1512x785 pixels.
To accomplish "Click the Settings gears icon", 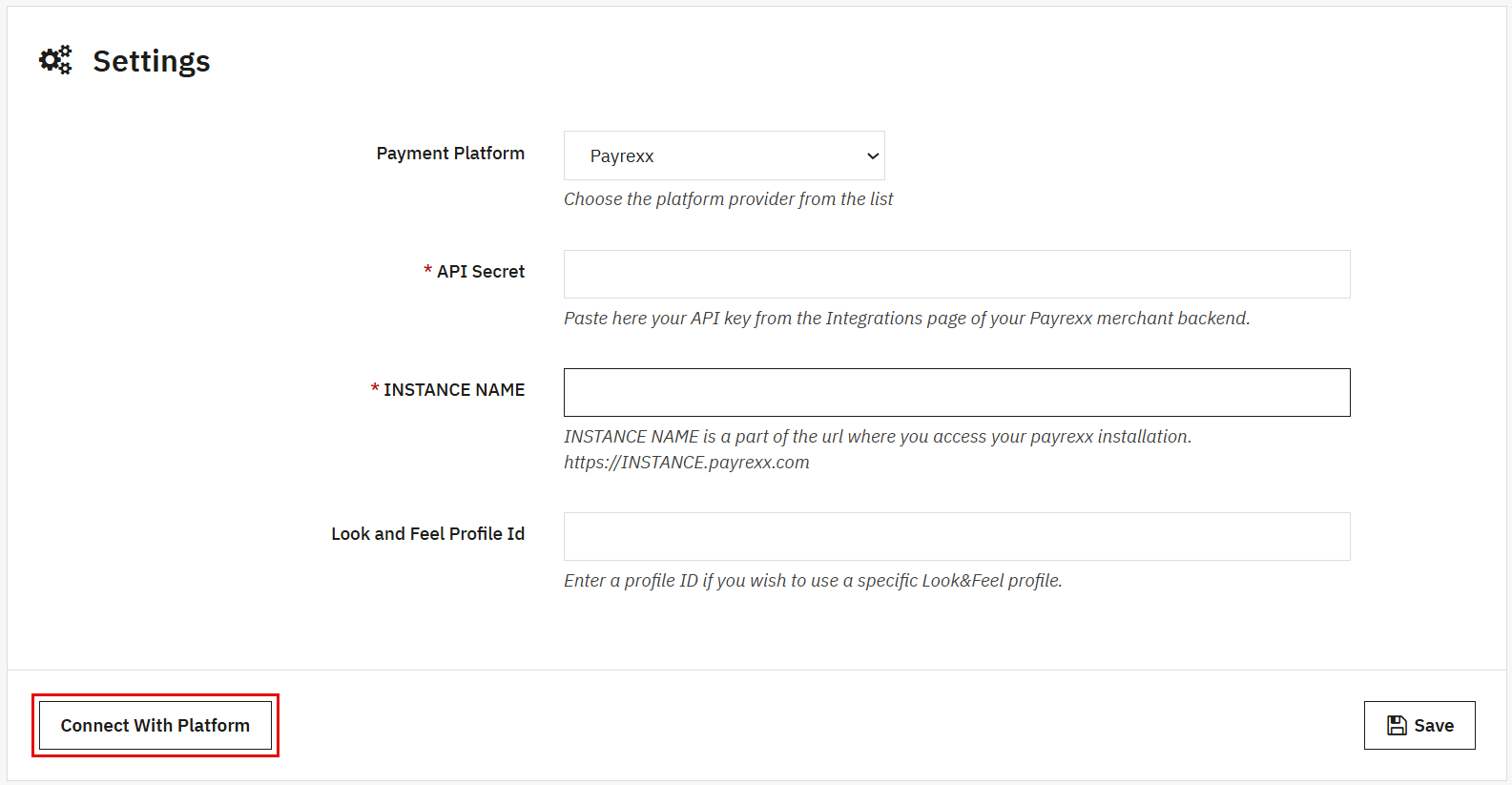I will [55, 60].
